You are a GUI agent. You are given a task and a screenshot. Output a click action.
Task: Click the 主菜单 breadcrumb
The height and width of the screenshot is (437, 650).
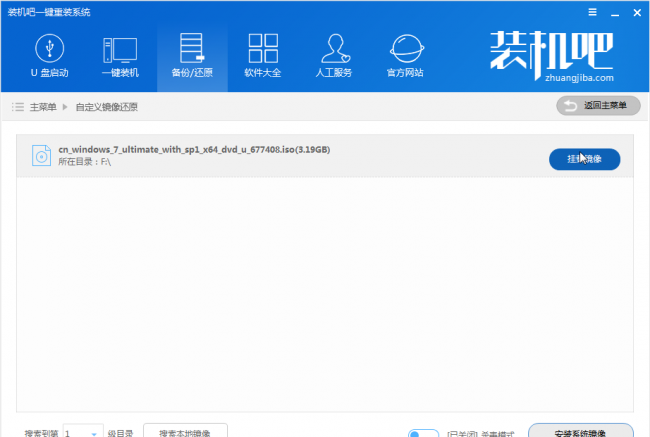(x=43, y=107)
